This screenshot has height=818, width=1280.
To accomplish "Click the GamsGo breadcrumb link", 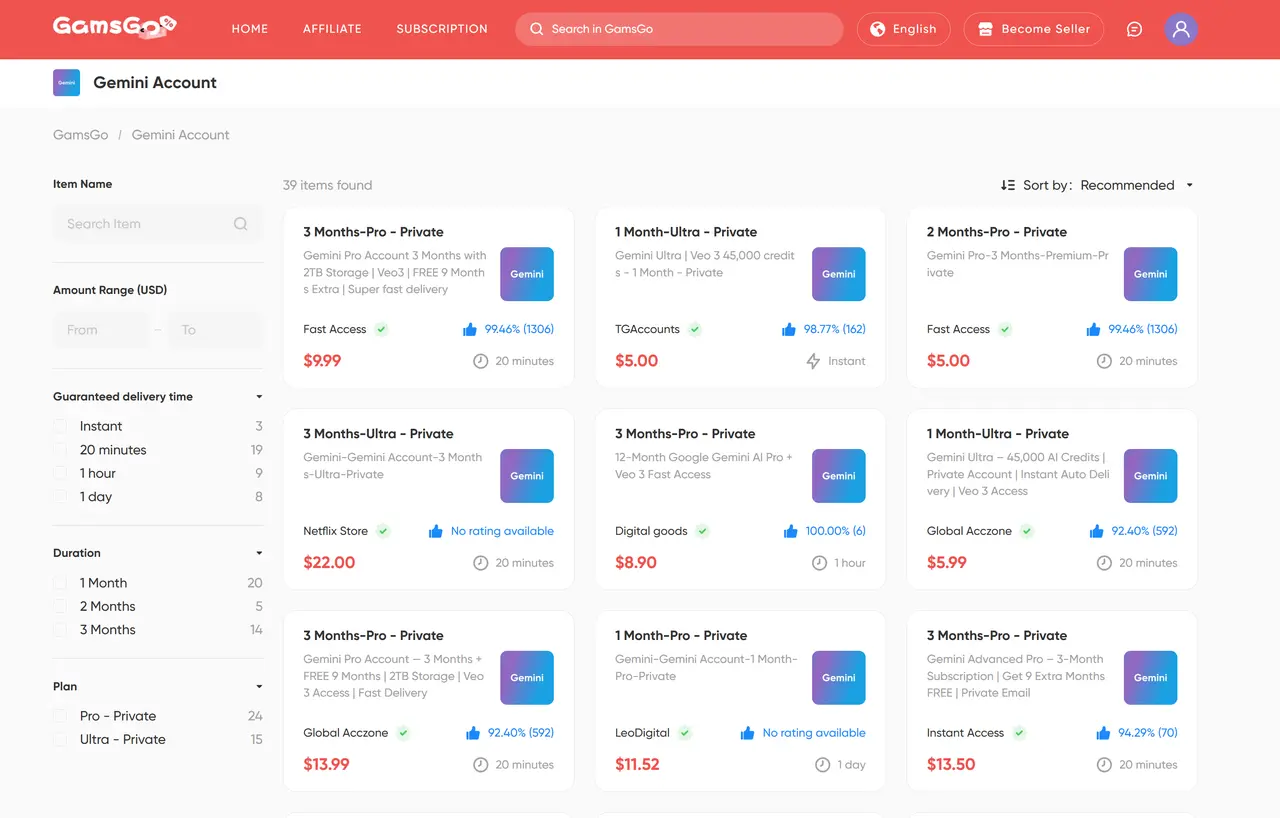I will point(80,135).
